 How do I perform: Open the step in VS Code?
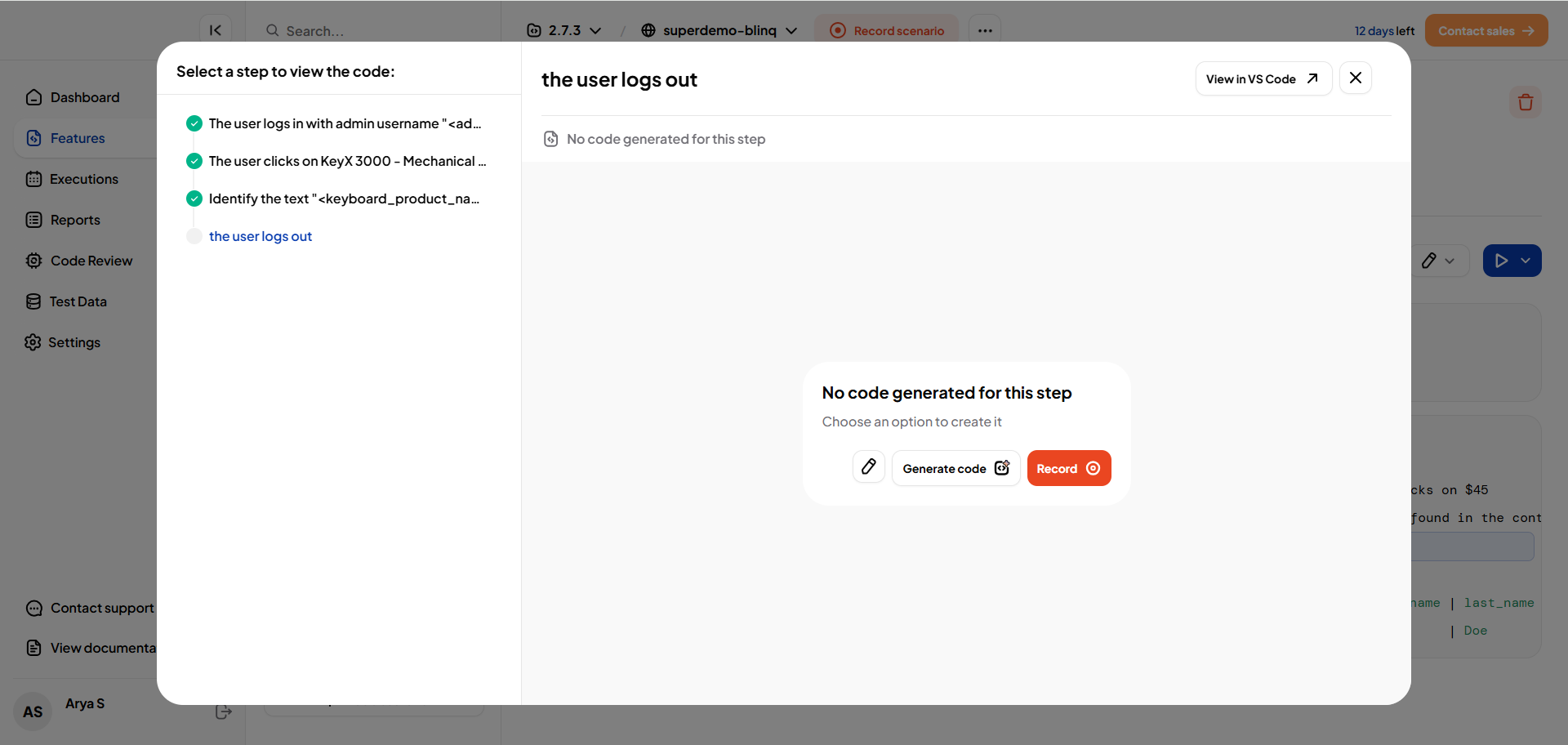1263,79
